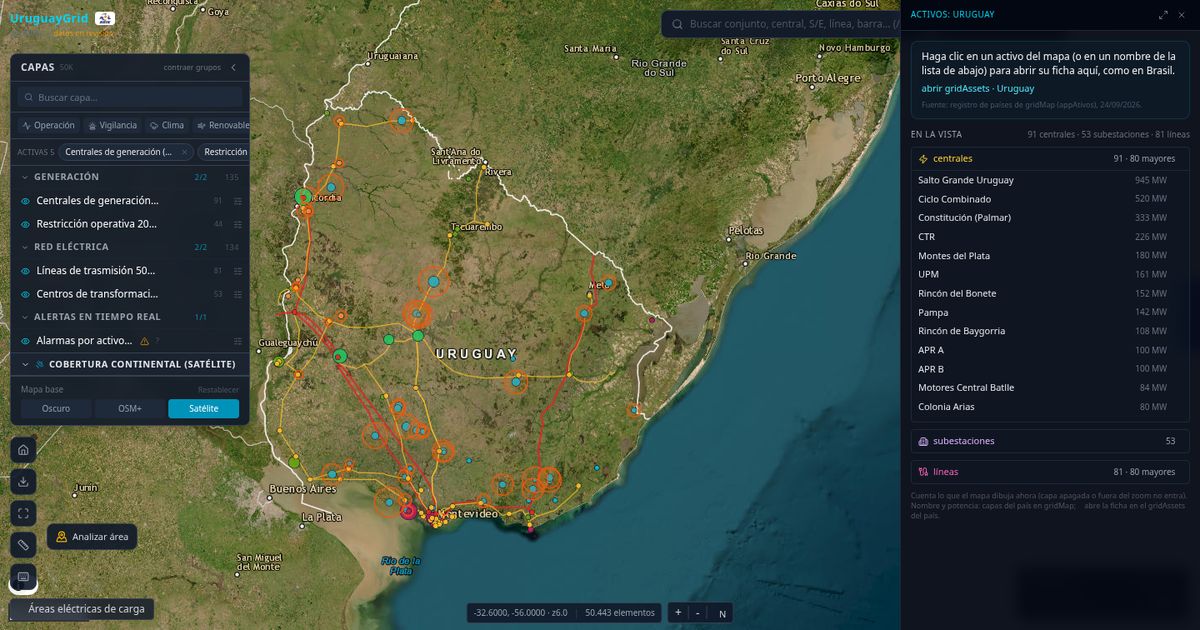
Task: Expand the líneas section
Action: point(1050,472)
